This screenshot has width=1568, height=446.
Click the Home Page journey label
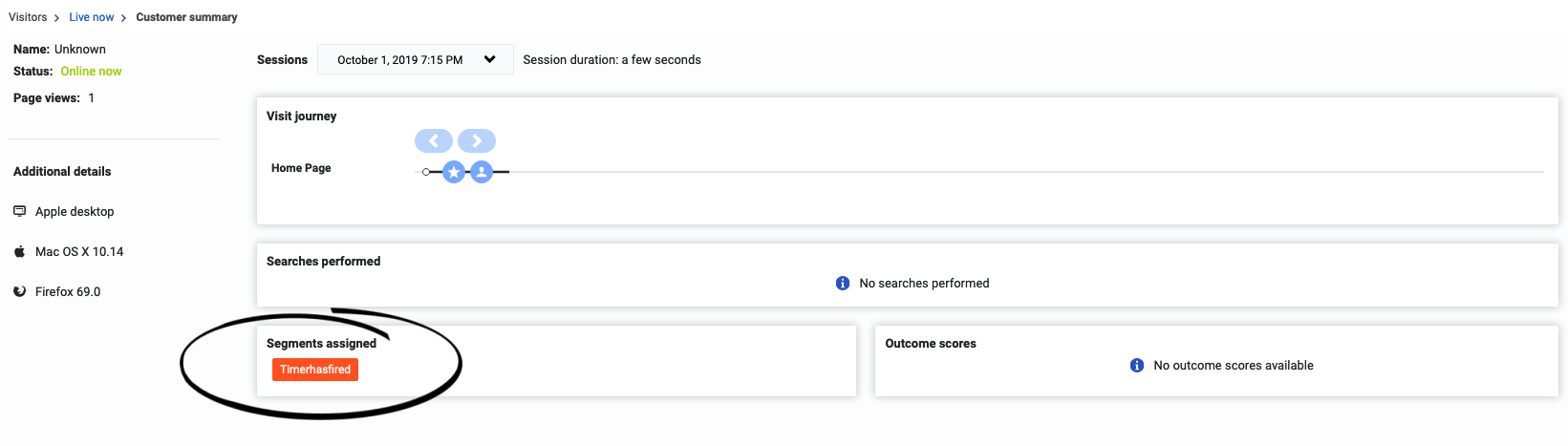pyautogui.click(x=301, y=168)
